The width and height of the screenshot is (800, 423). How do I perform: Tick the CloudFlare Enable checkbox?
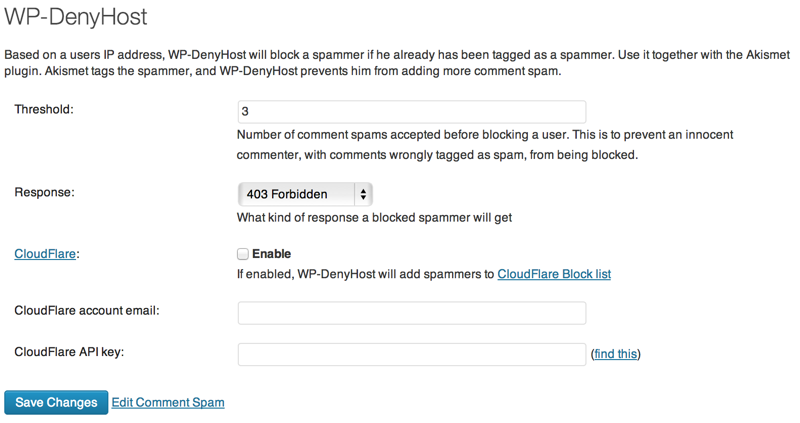(x=243, y=254)
